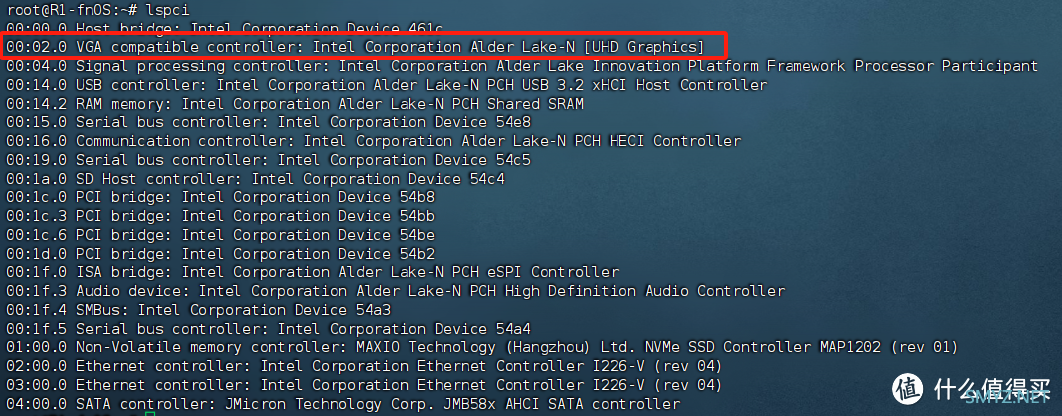
Task: Click the MAXIO NVMe SSD Controller line
Action: (x=482, y=348)
